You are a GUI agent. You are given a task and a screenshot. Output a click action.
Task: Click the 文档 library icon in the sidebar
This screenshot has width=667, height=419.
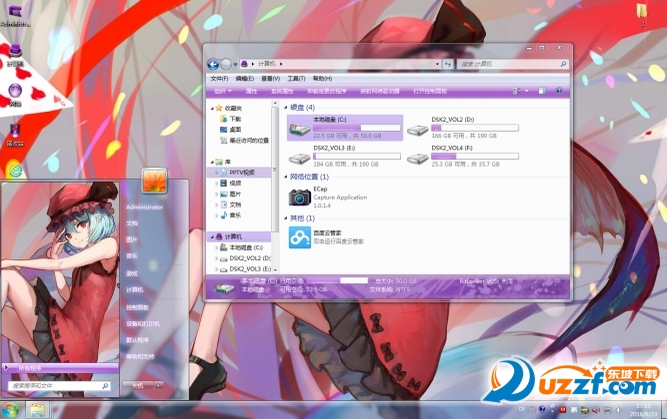pos(224,205)
